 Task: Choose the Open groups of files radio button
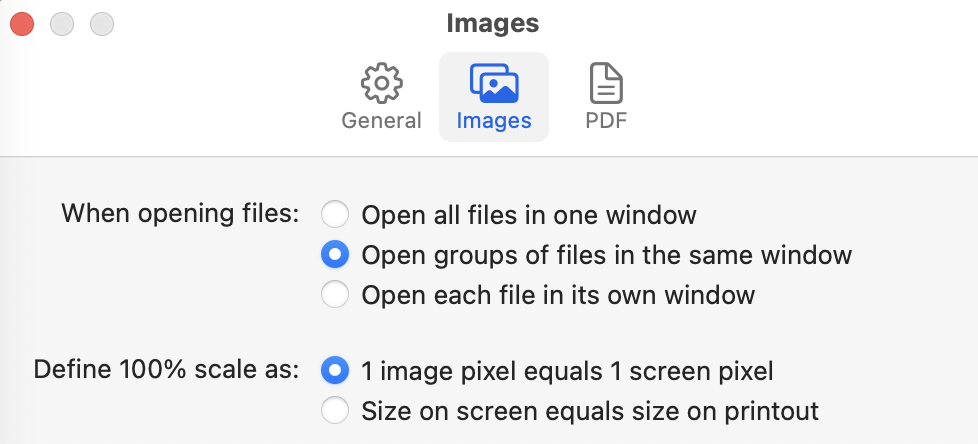point(335,255)
